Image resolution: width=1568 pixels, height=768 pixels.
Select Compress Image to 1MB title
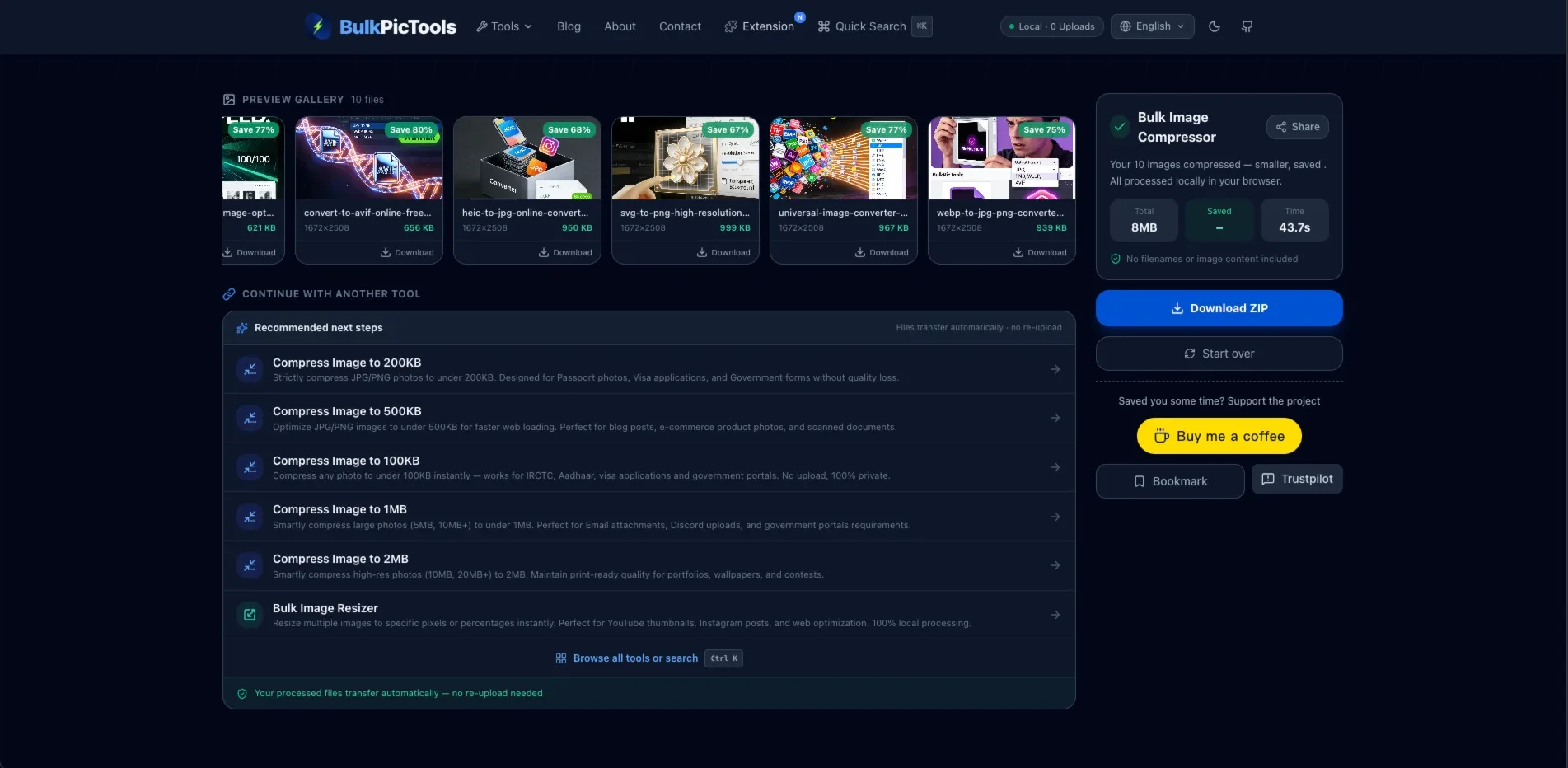point(339,509)
